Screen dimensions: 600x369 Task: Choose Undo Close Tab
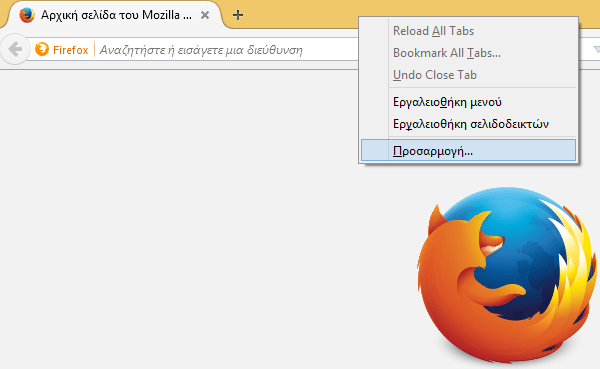[x=468, y=75]
